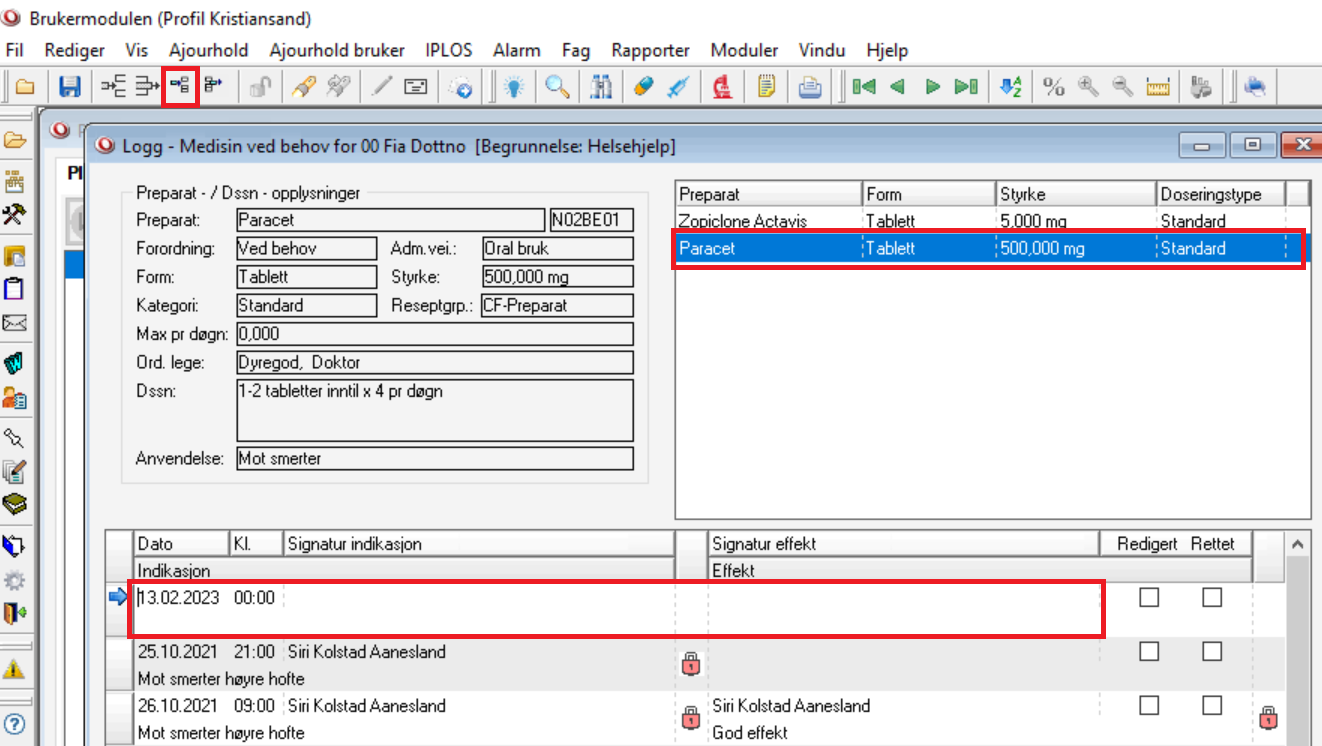Open the Ajourhold bruker menu

point(337,50)
